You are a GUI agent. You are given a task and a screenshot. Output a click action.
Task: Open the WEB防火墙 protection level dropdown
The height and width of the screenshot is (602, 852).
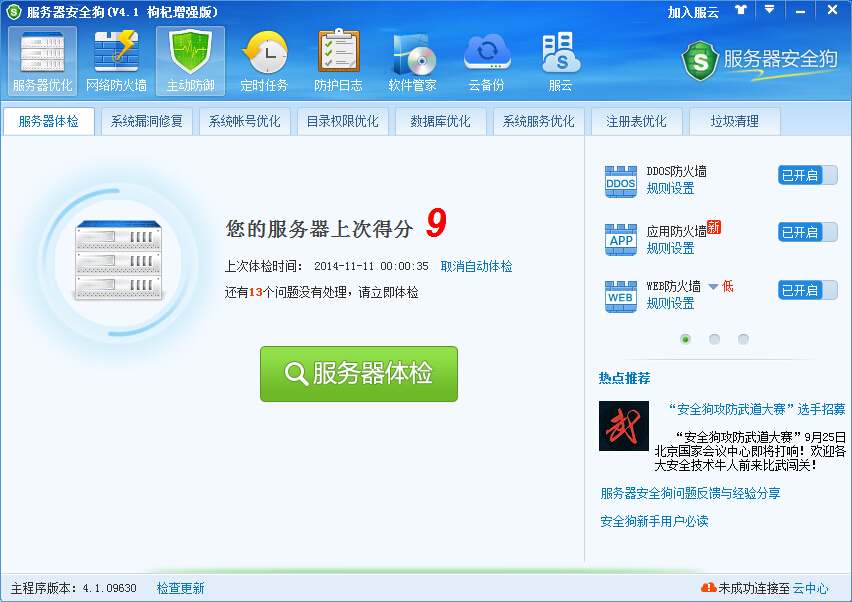712,285
